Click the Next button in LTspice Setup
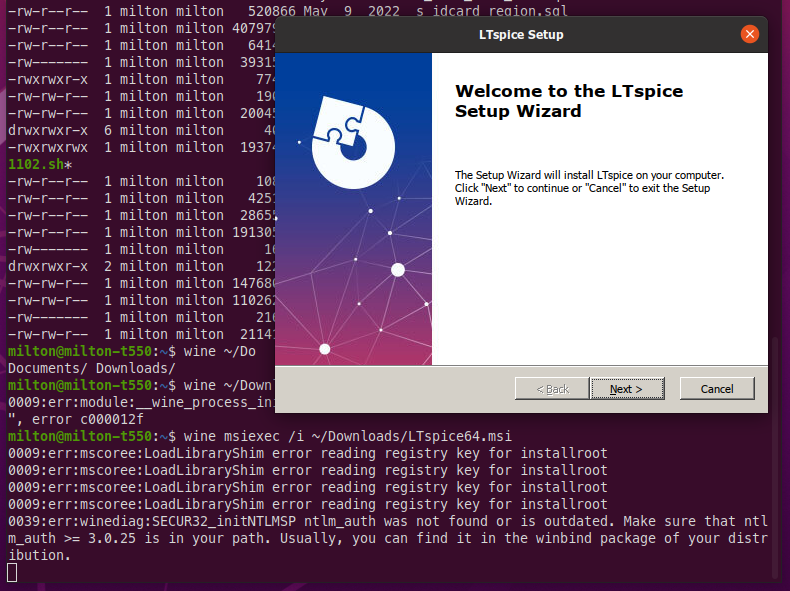Image resolution: width=790 pixels, height=591 pixels. (627, 389)
